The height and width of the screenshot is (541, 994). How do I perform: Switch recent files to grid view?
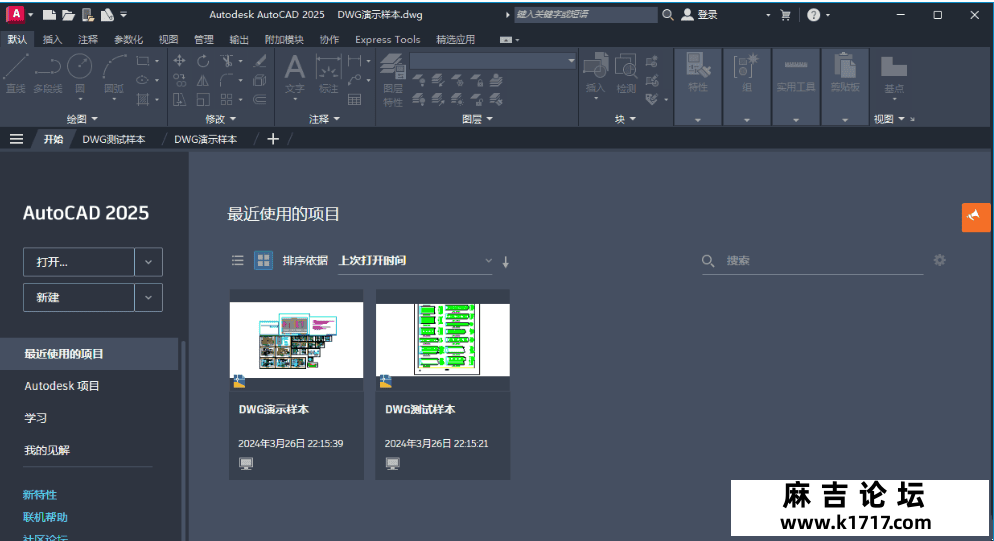pyautogui.click(x=263, y=260)
